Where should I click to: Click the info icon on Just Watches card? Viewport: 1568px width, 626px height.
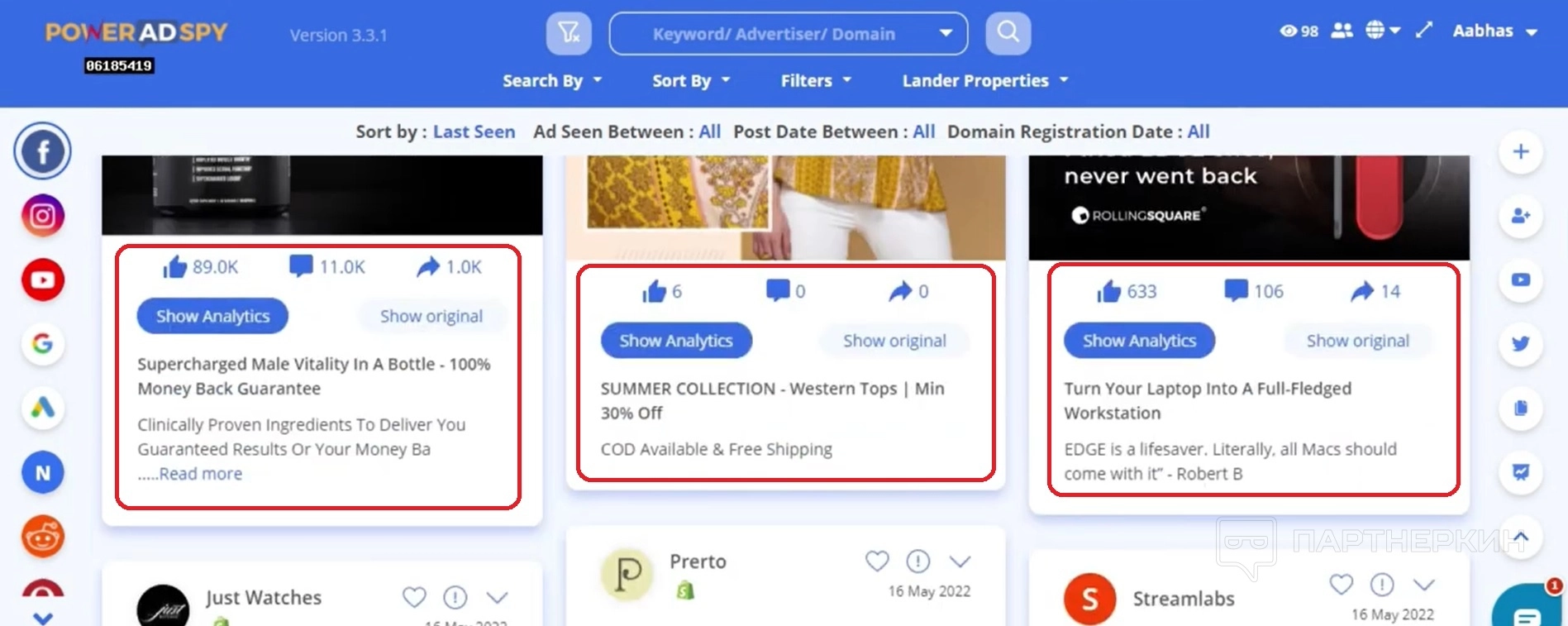coord(455,597)
